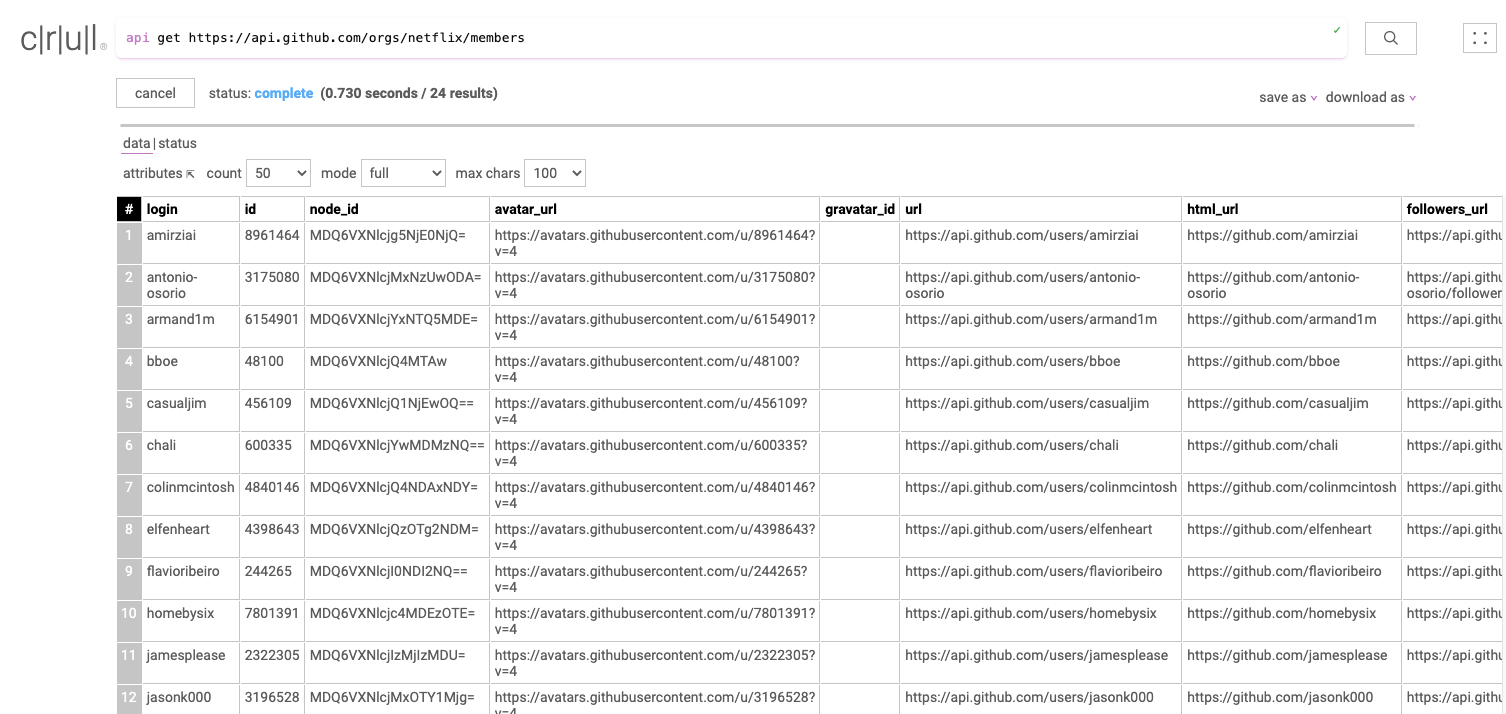Select the data tab
The height and width of the screenshot is (714, 1506).
(x=136, y=143)
